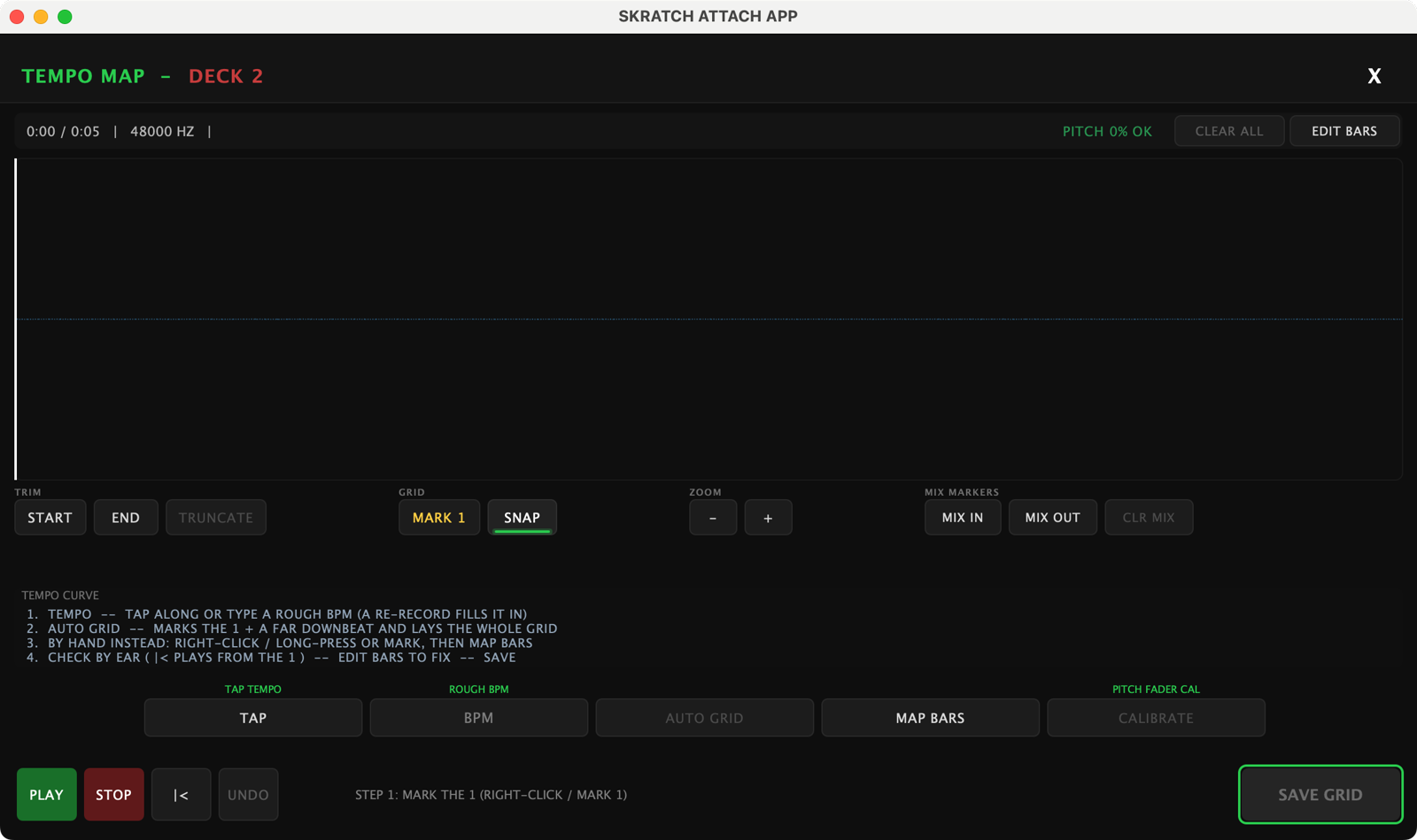Click the macOS yellow minimize window button

click(x=41, y=17)
